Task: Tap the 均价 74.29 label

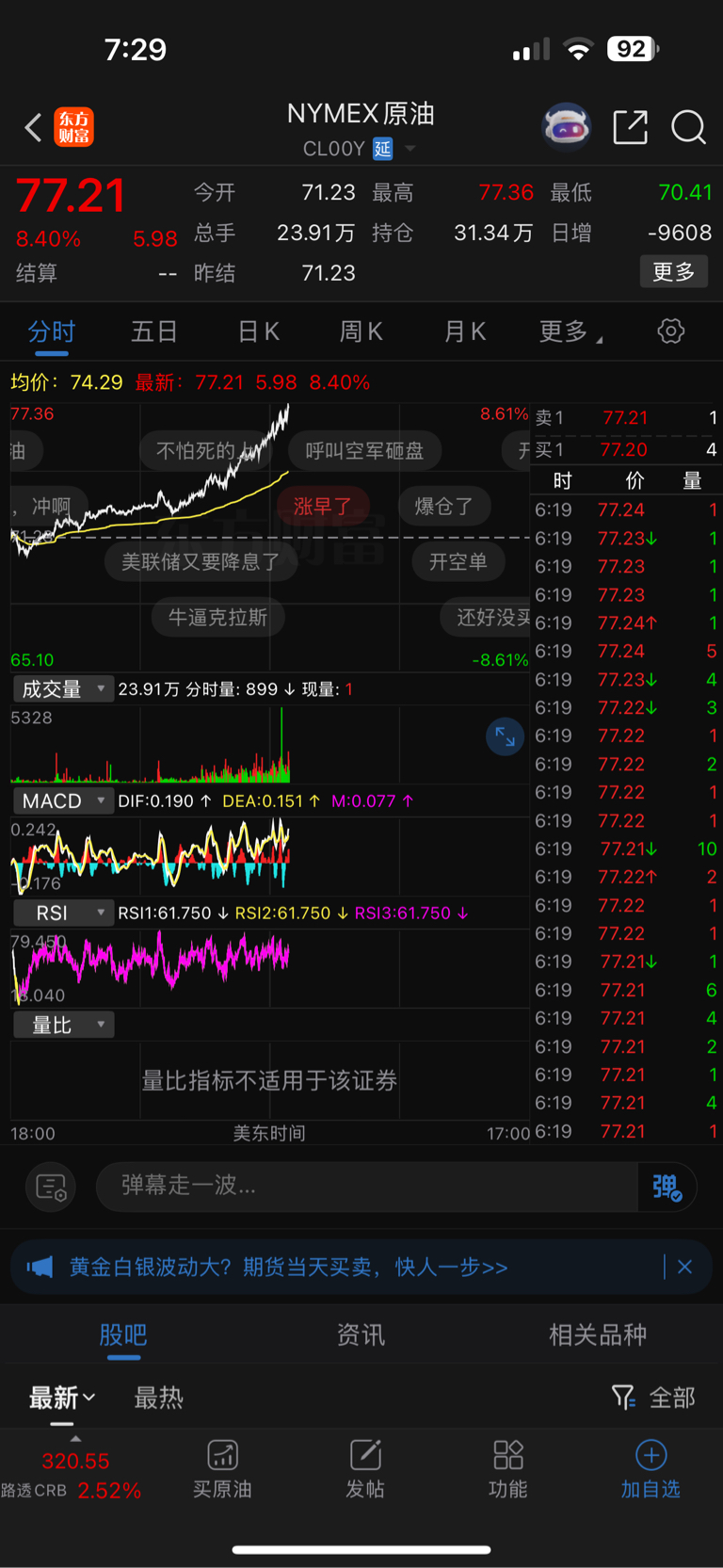Action: coord(66,382)
